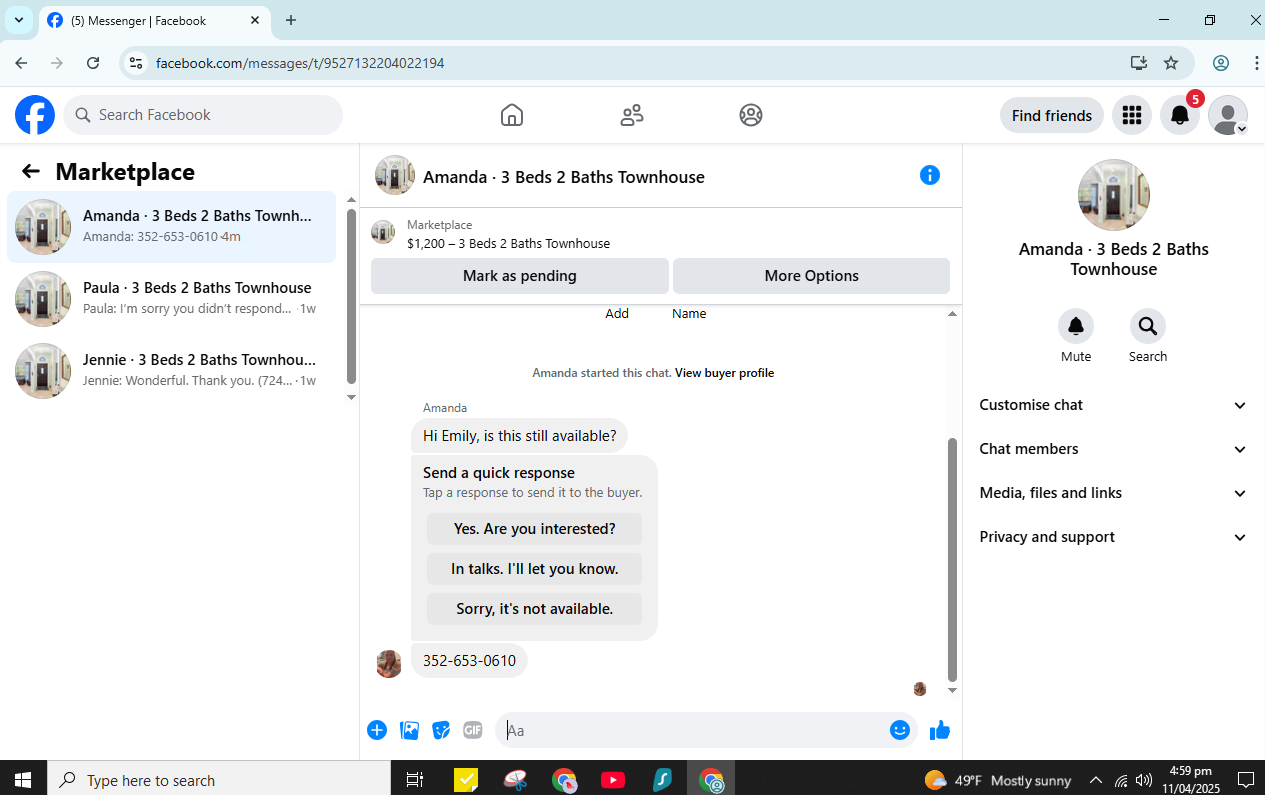Attach a file with the photo icon
This screenshot has width=1265, height=795.
point(409,730)
